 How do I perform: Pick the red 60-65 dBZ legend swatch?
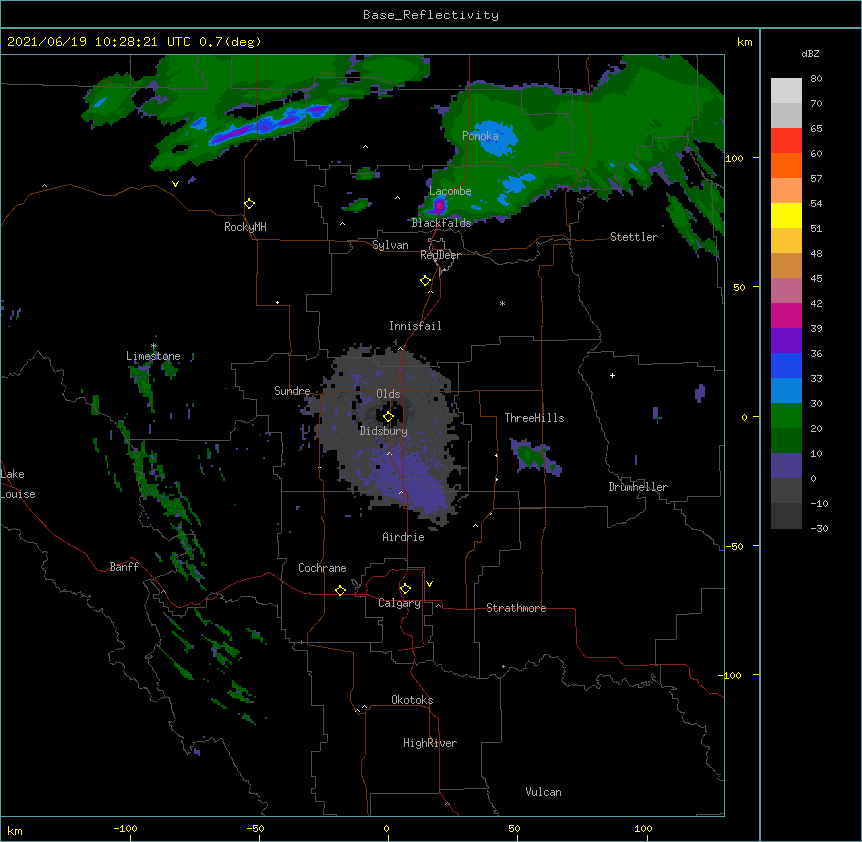(x=786, y=140)
